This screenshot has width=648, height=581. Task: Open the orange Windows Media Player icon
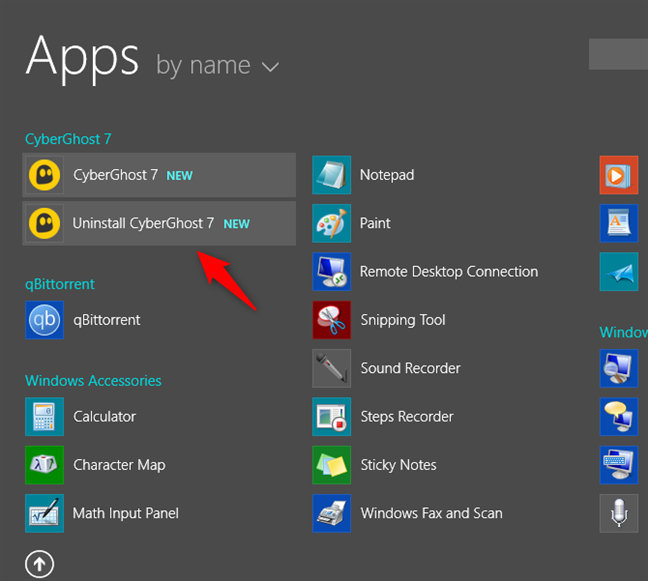[x=619, y=175]
